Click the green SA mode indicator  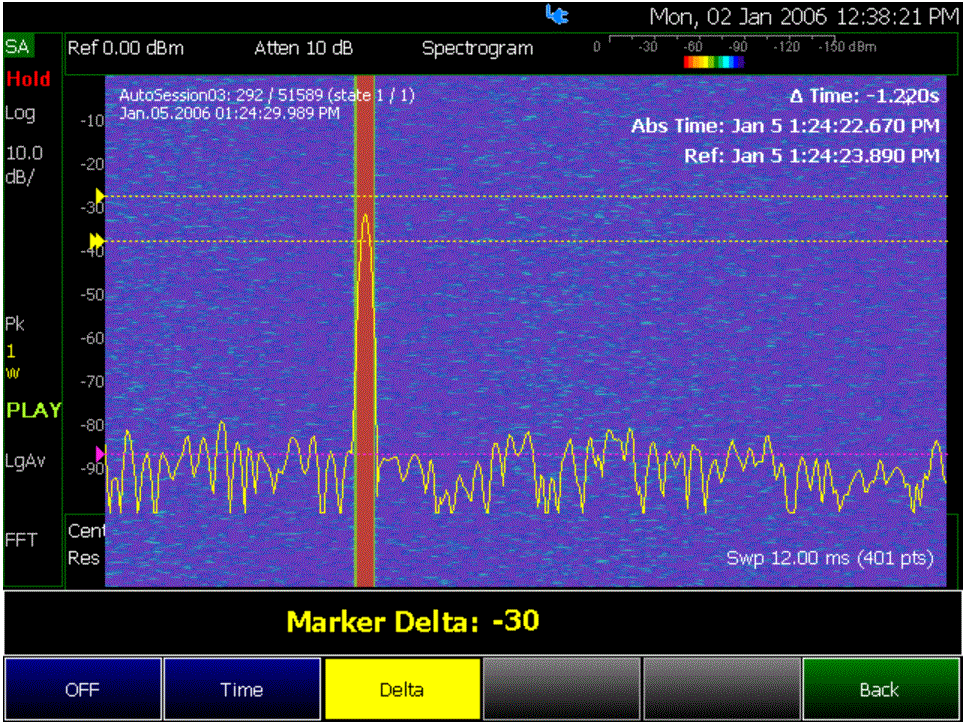point(18,47)
